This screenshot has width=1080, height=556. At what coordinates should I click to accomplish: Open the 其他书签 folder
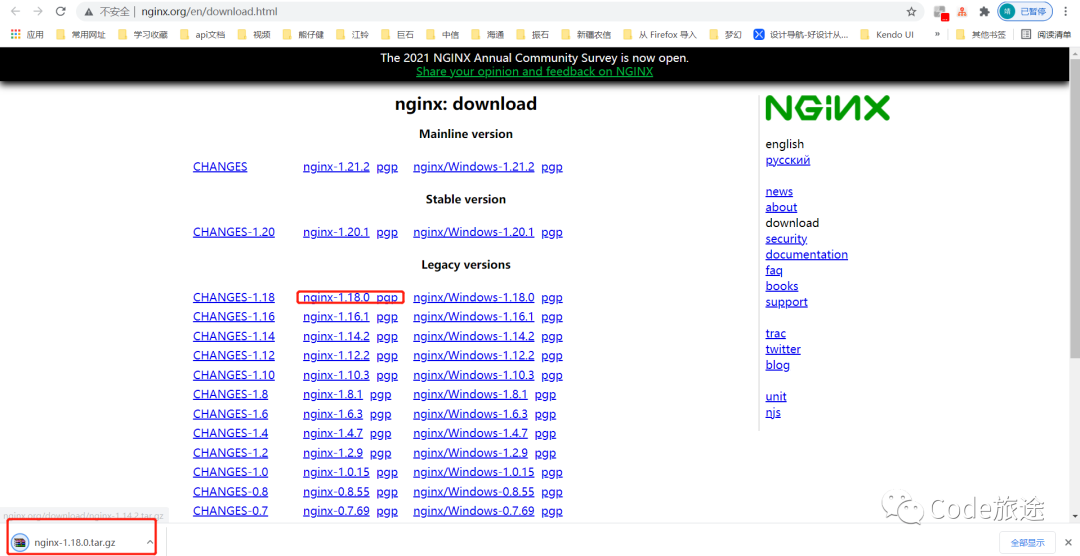click(x=981, y=34)
